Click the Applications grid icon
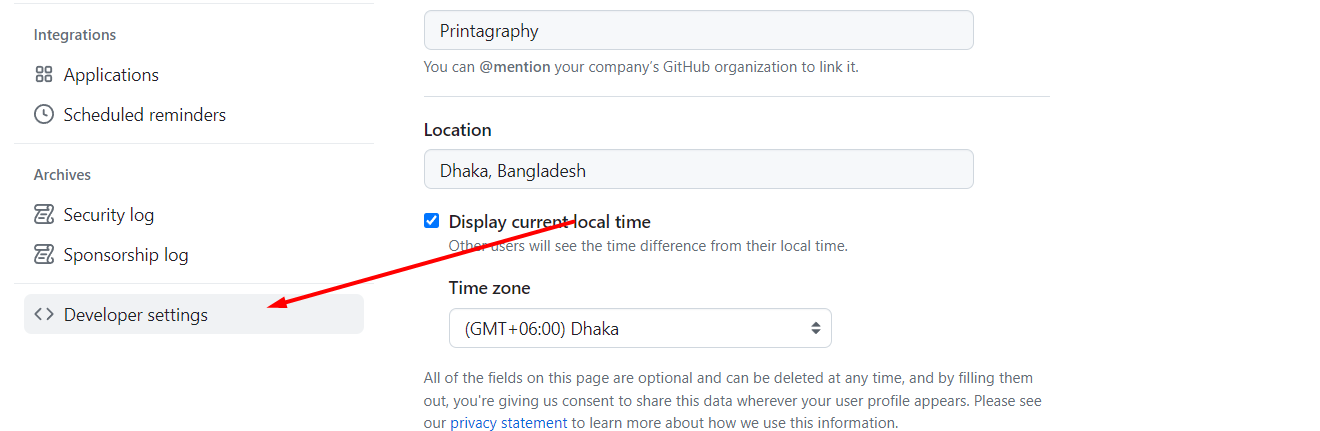The image size is (1320, 431). pos(43,75)
